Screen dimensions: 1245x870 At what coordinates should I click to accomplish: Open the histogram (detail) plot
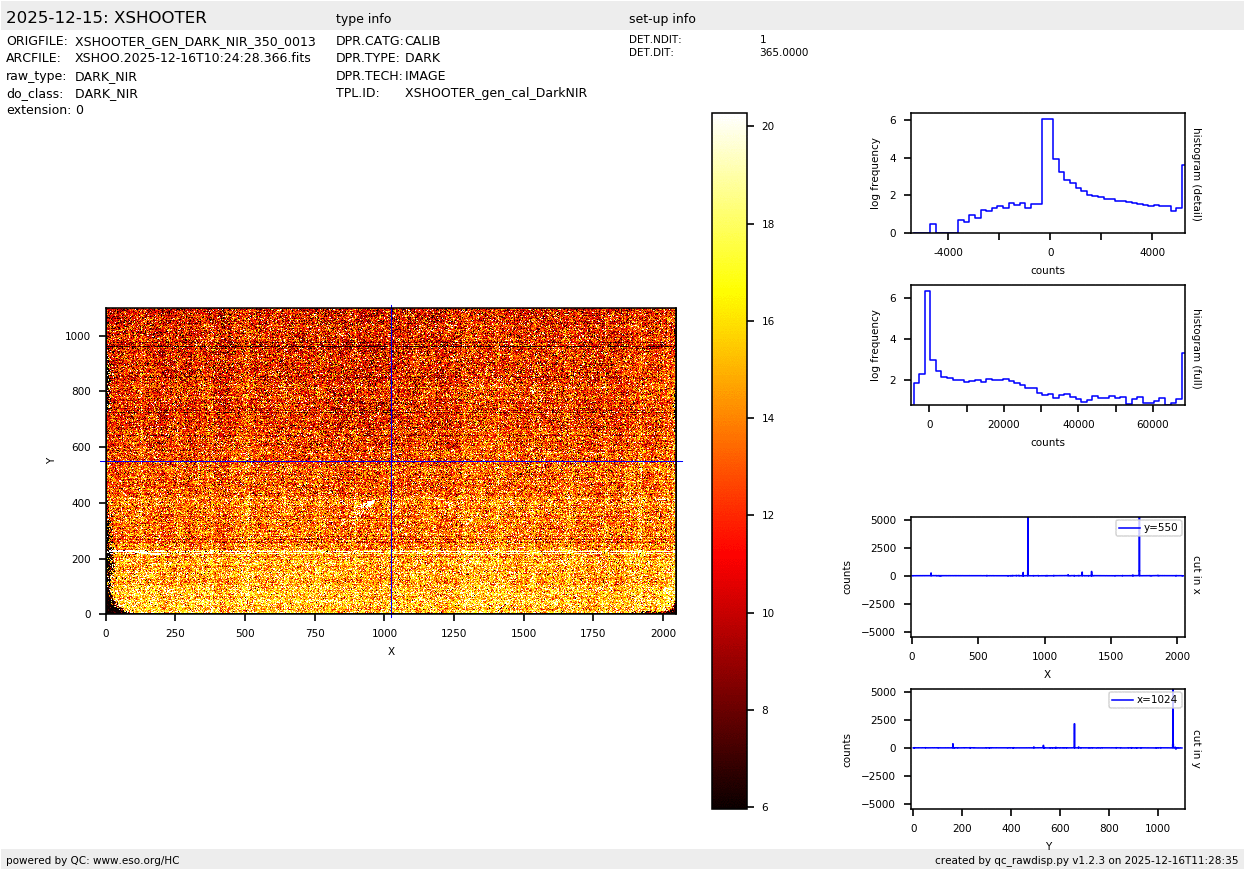tap(1047, 173)
